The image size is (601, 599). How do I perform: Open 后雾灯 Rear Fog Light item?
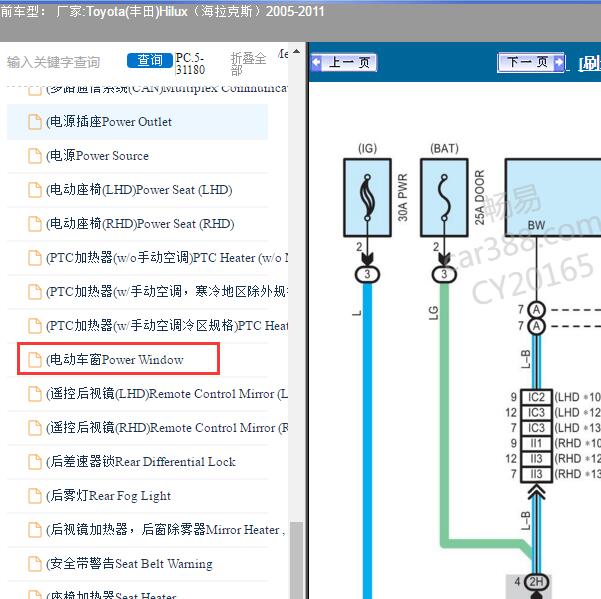pos(137,496)
